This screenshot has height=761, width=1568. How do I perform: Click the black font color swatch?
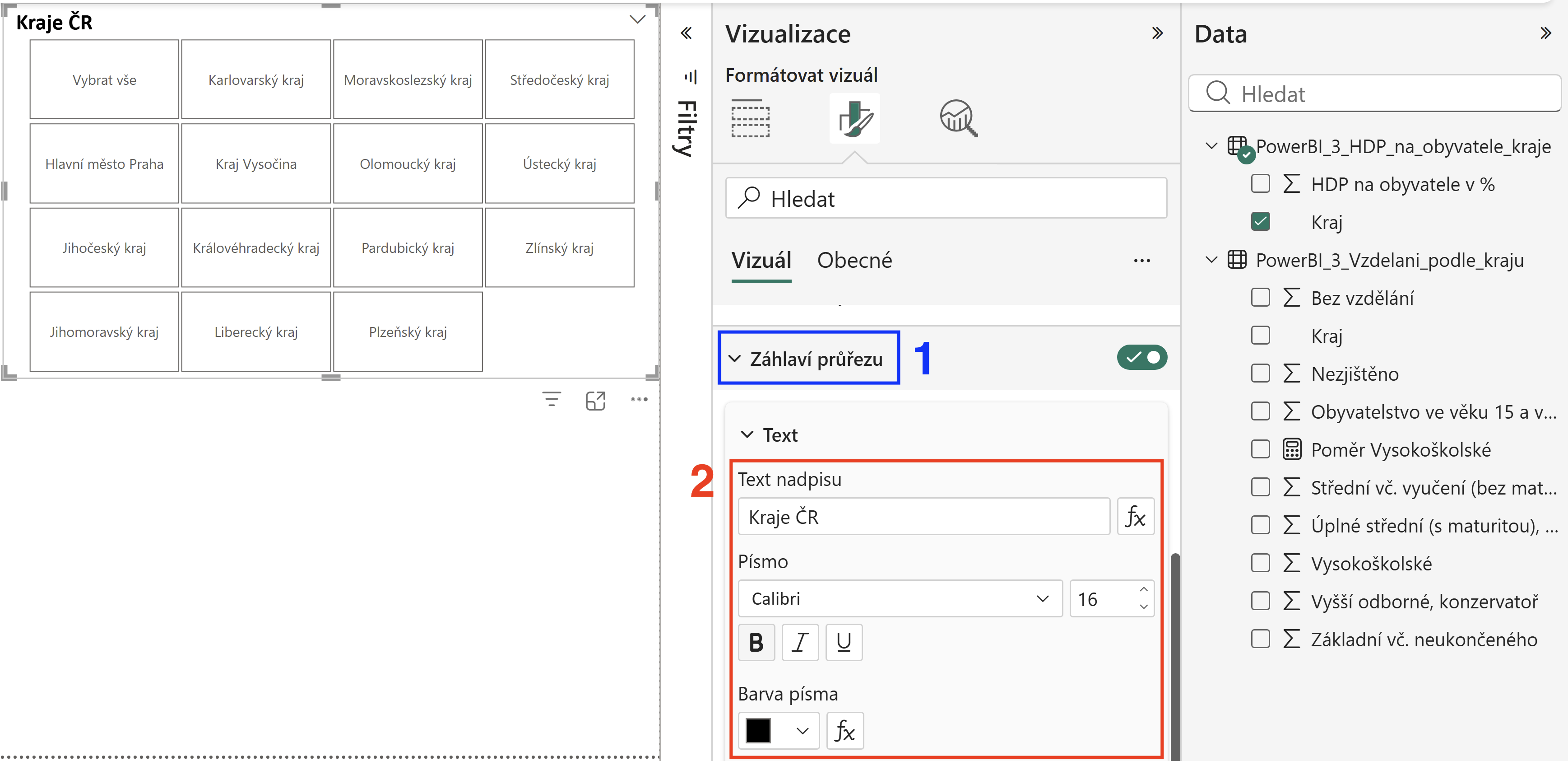(758, 731)
